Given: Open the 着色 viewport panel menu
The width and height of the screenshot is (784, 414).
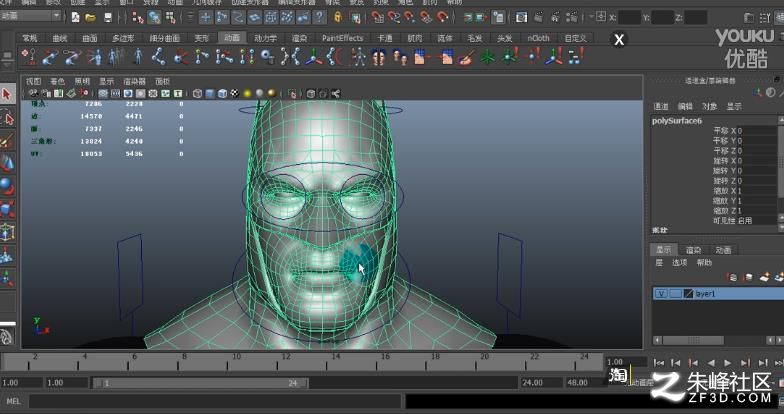Looking at the screenshot, I should point(58,81).
